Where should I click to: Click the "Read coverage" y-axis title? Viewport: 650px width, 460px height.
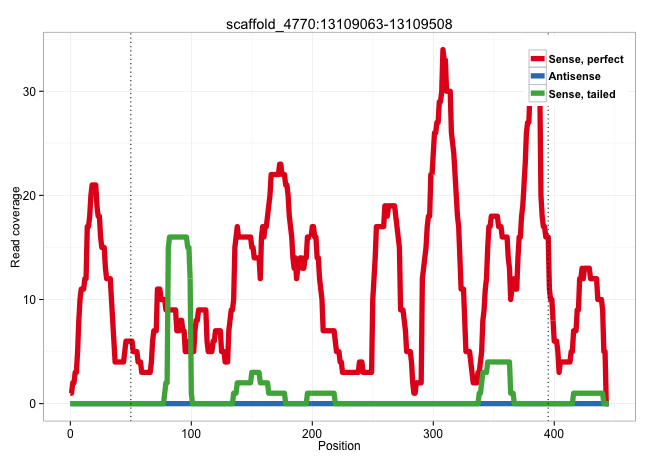click(16, 228)
